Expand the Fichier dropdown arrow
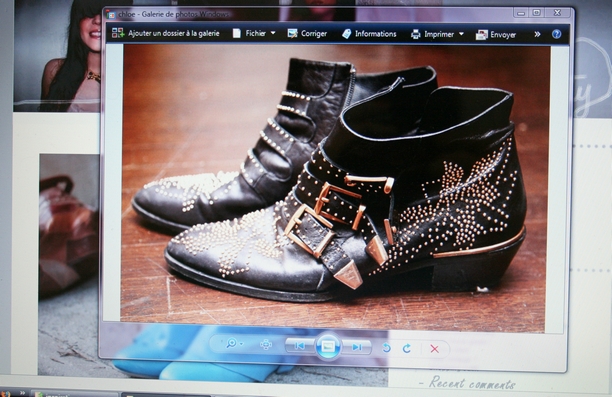 pos(273,33)
